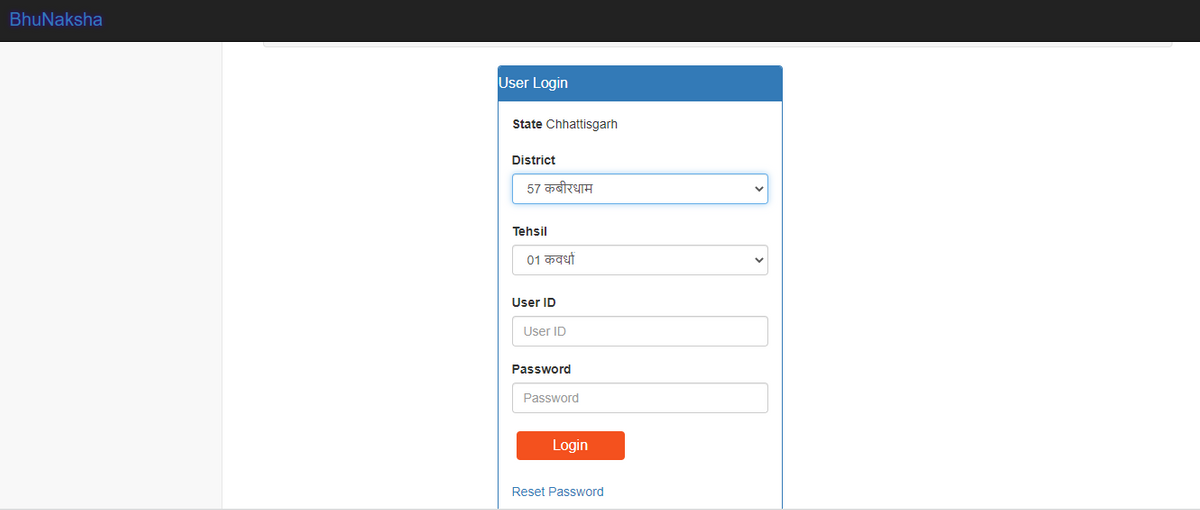
Task: Select the Chhattisgarh state name text
Action: click(x=582, y=125)
